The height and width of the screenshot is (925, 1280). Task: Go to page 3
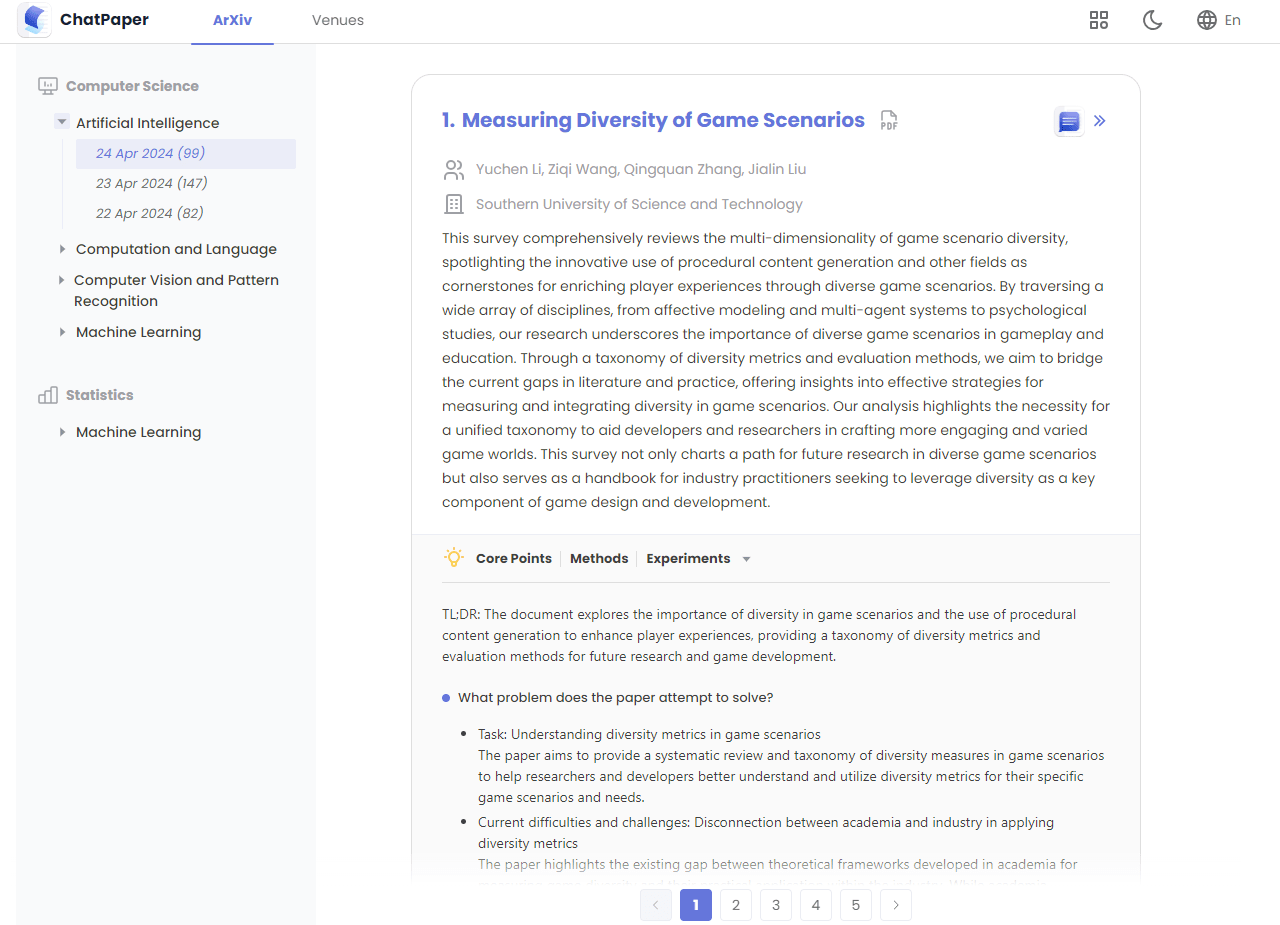click(776, 905)
